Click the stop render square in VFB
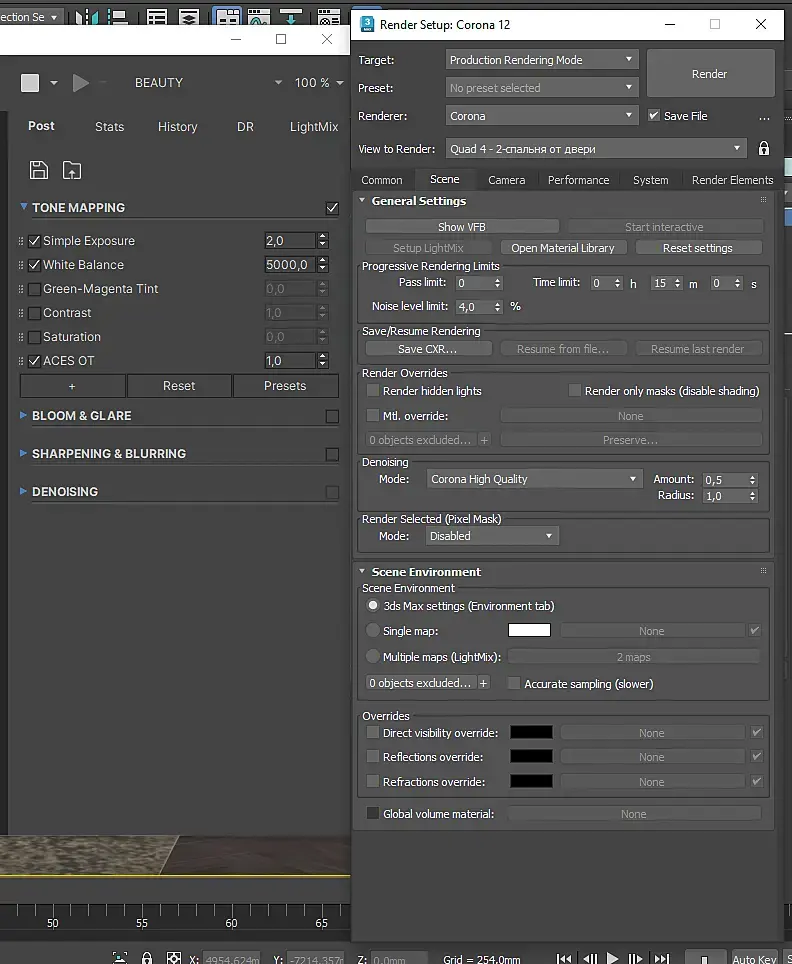The height and width of the screenshot is (964, 792). 30,82
